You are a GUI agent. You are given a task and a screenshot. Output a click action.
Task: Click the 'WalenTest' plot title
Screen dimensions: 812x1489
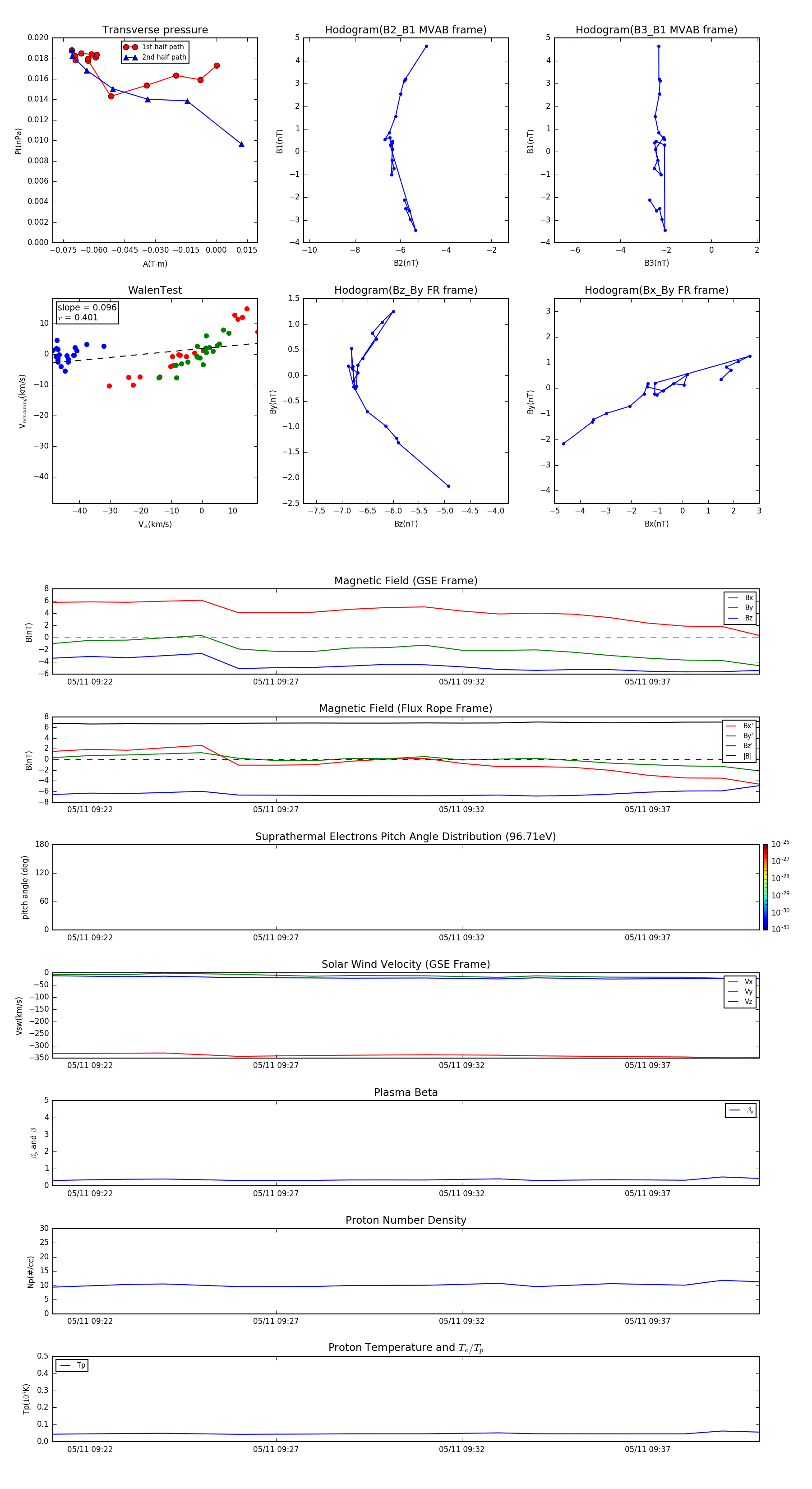pos(155,290)
